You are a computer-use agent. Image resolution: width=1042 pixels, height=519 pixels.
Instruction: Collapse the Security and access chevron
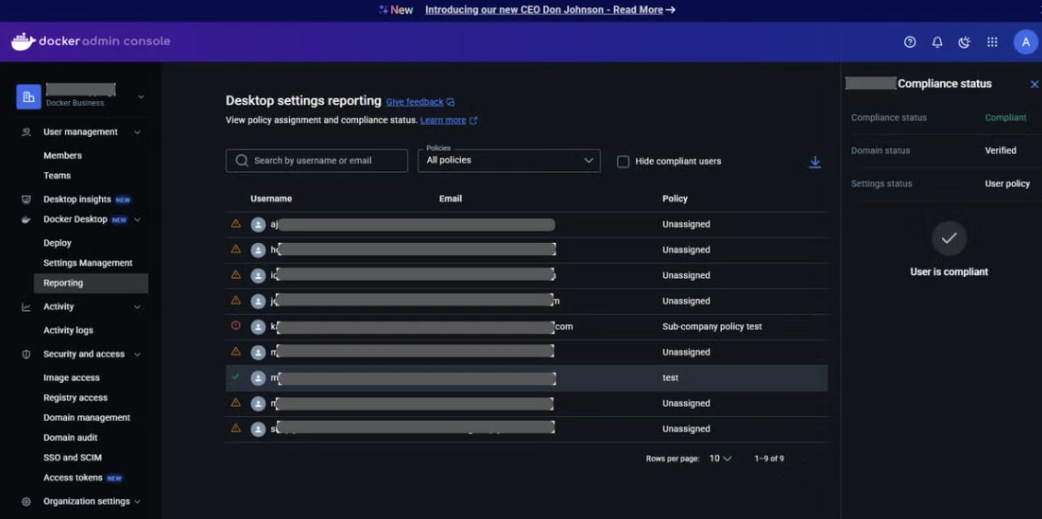pyautogui.click(x=138, y=354)
